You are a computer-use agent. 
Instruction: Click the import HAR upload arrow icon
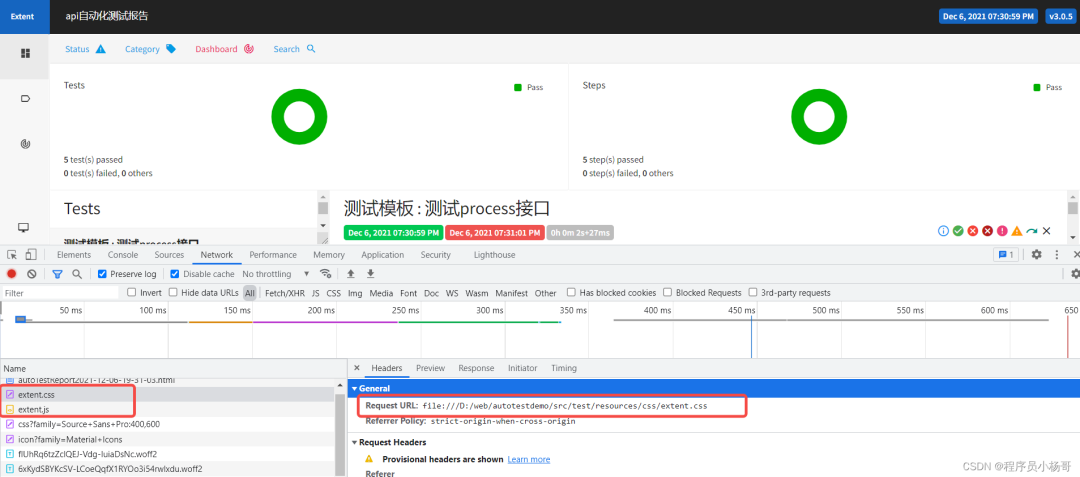[x=351, y=274]
